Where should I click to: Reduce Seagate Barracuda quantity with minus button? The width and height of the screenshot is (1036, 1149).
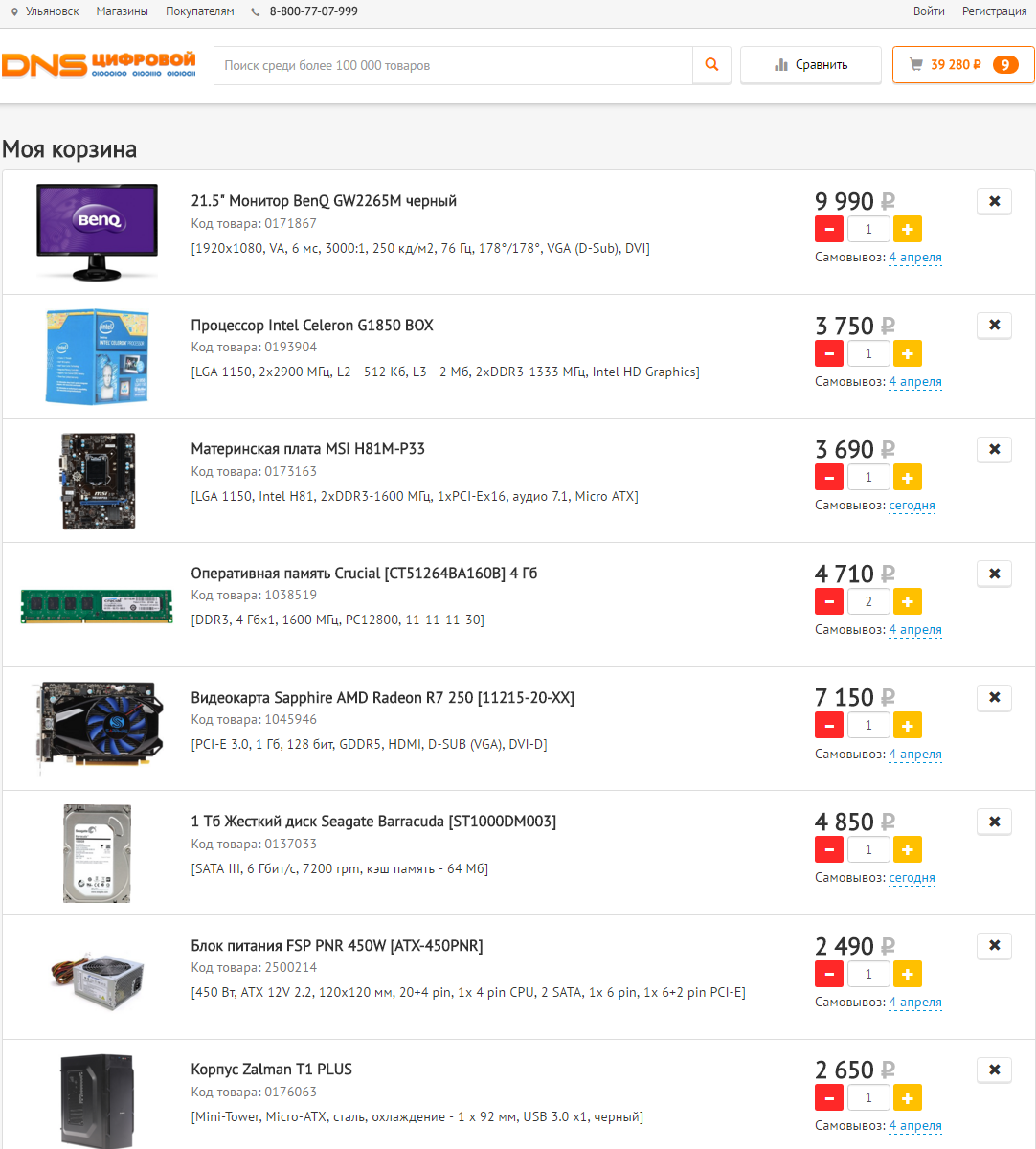829,849
